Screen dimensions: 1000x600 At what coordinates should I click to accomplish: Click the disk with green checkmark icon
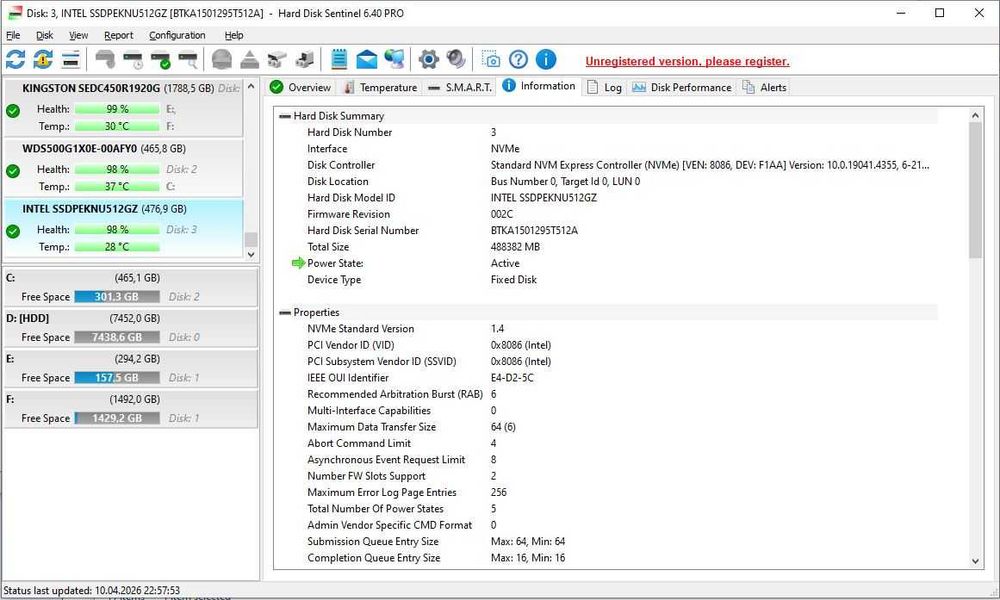pyautogui.click(x=161, y=60)
